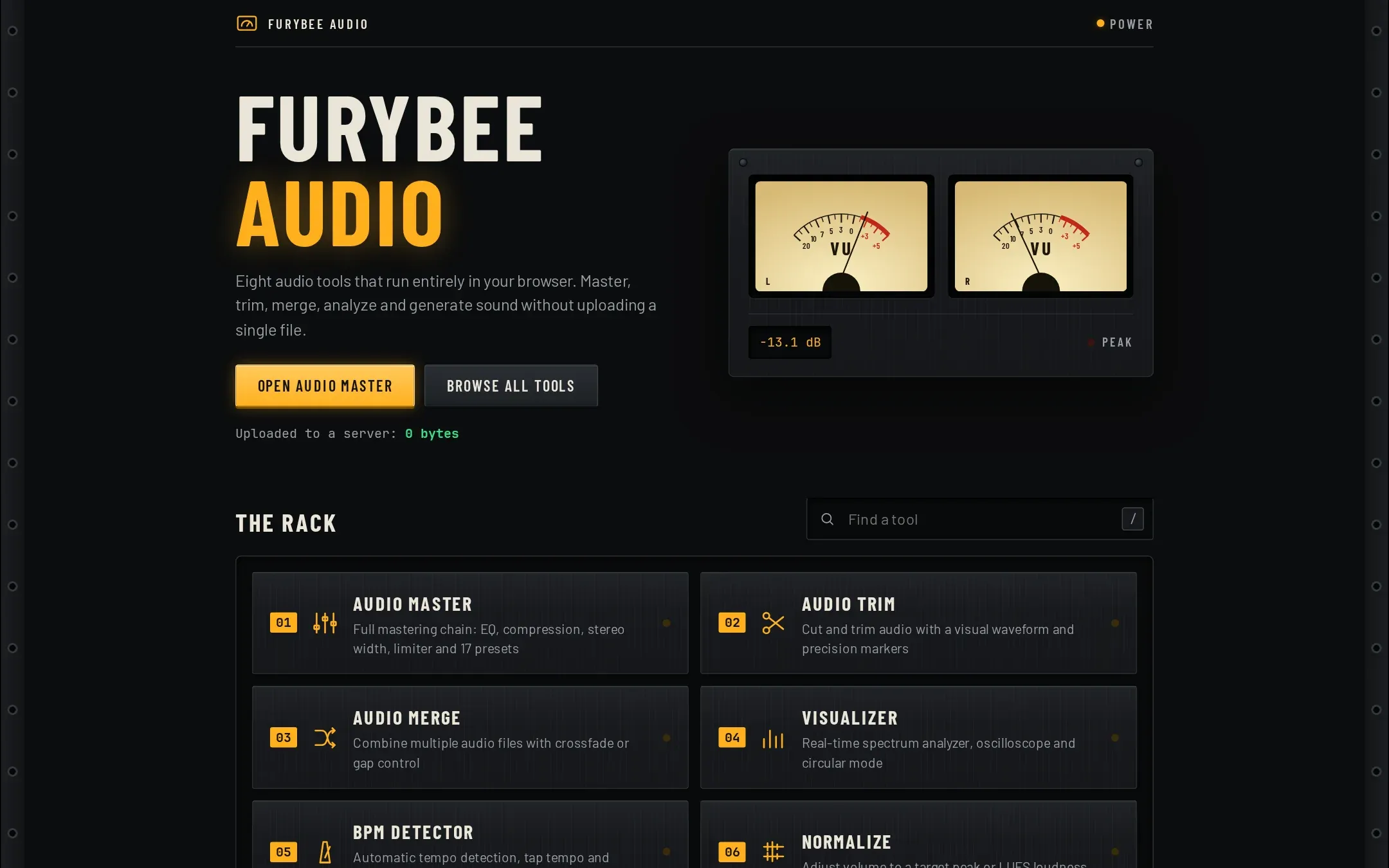The height and width of the screenshot is (868, 1389).
Task: Click the BPM Detector metronome icon
Action: (325, 852)
